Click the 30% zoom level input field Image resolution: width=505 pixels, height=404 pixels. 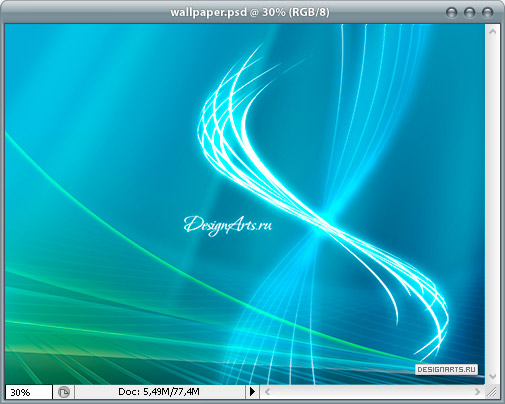(x=29, y=392)
